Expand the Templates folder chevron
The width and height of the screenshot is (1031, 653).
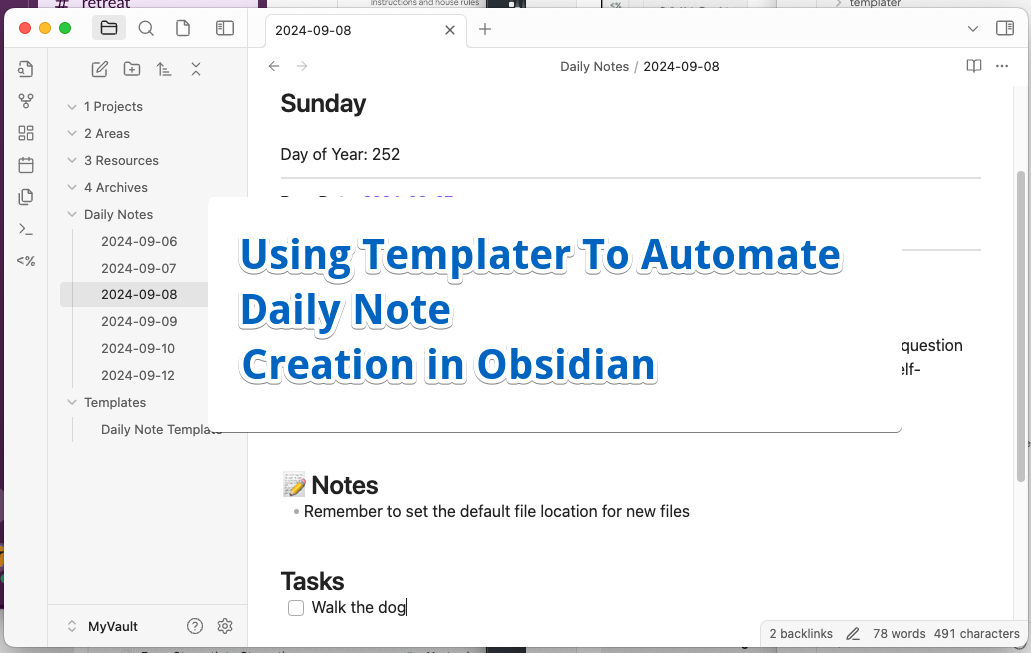71,402
